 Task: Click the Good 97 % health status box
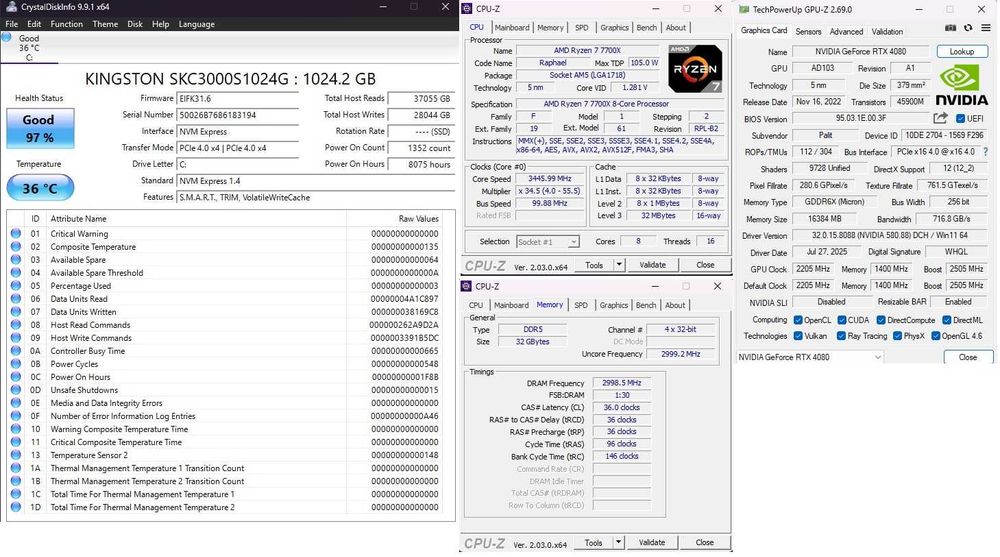click(40, 128)
